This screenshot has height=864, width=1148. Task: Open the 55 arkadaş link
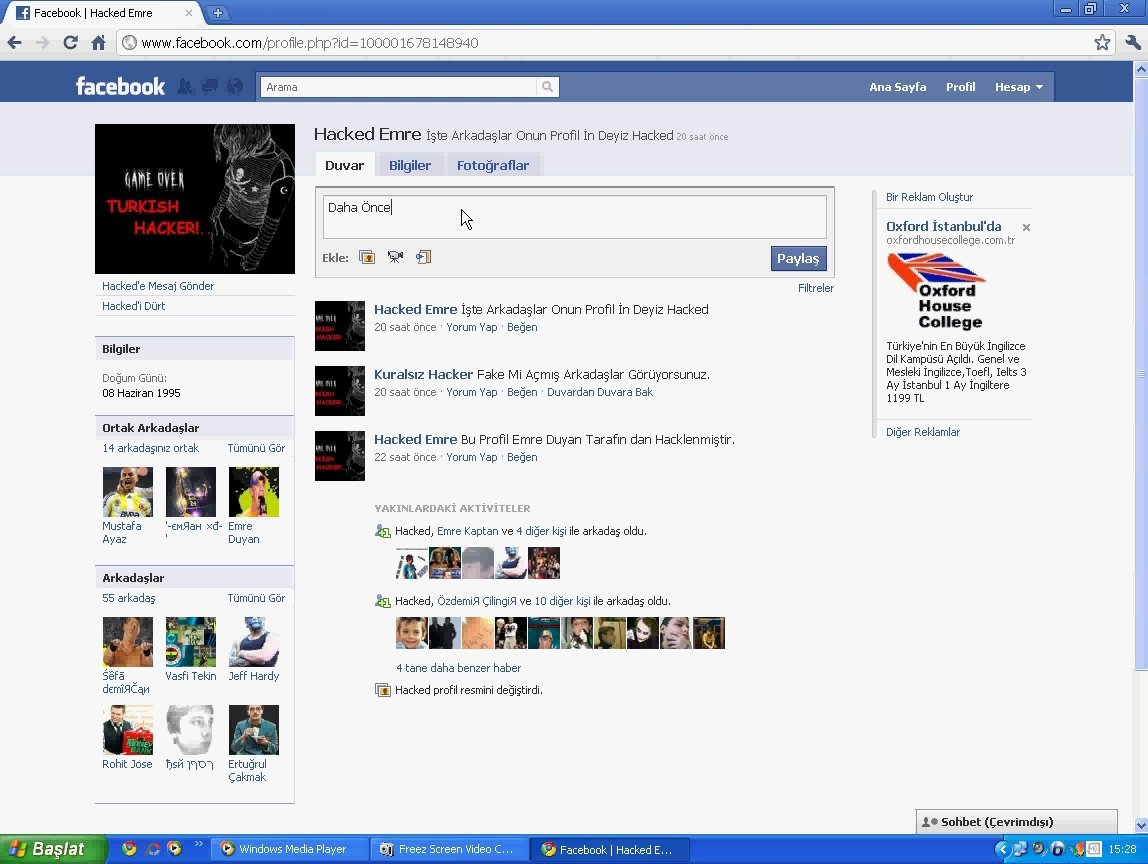pos(129,598)
